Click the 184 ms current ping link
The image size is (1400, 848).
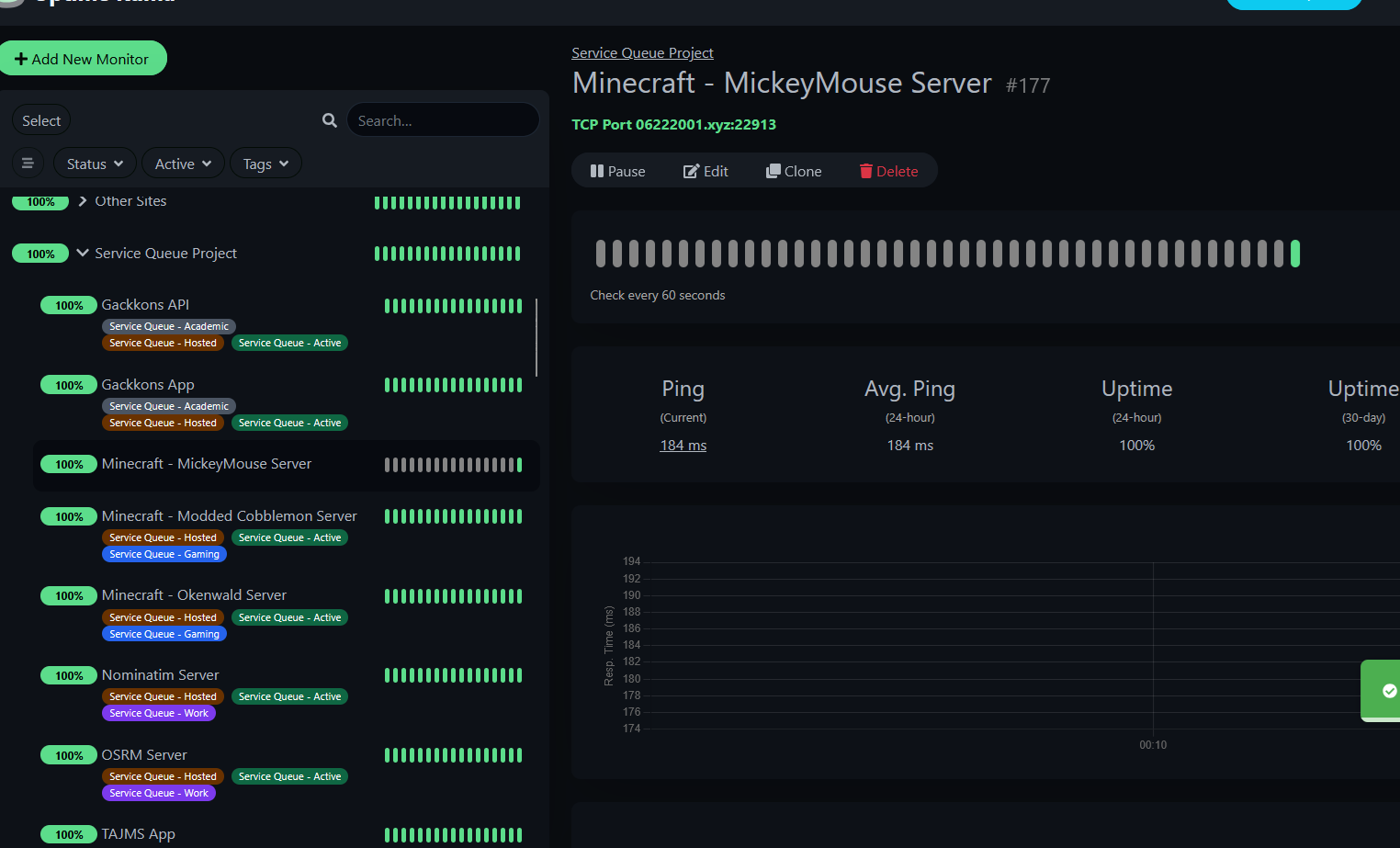(683, 446)
